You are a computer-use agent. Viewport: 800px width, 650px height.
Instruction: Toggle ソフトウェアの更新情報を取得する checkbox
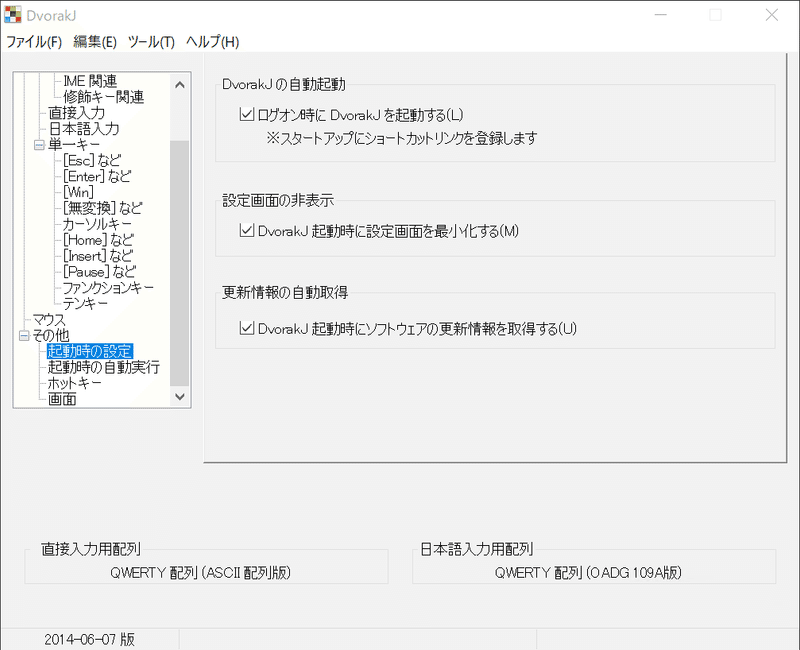(246, 328)
